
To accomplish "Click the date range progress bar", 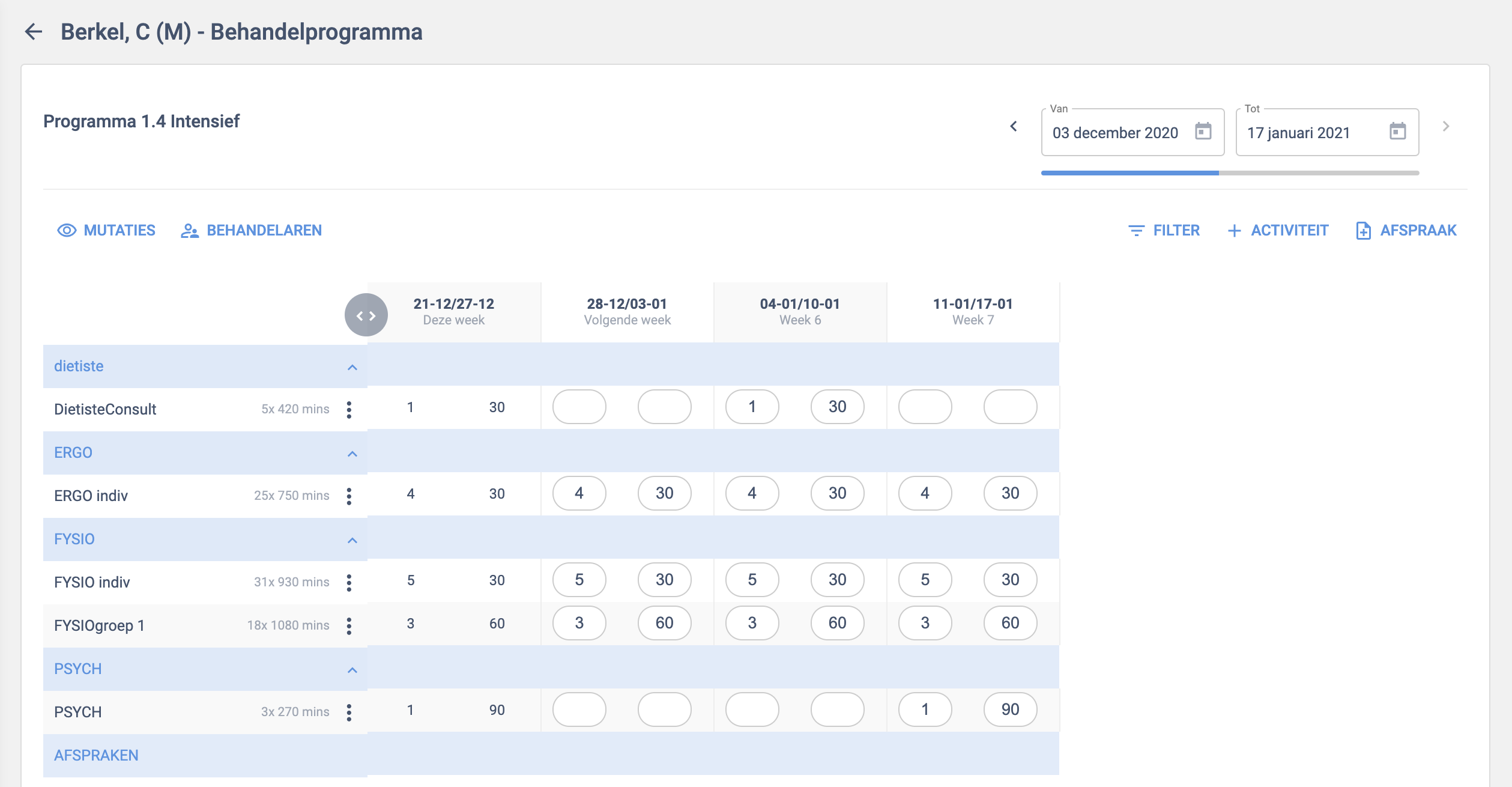I will [x=1230, y=173].
